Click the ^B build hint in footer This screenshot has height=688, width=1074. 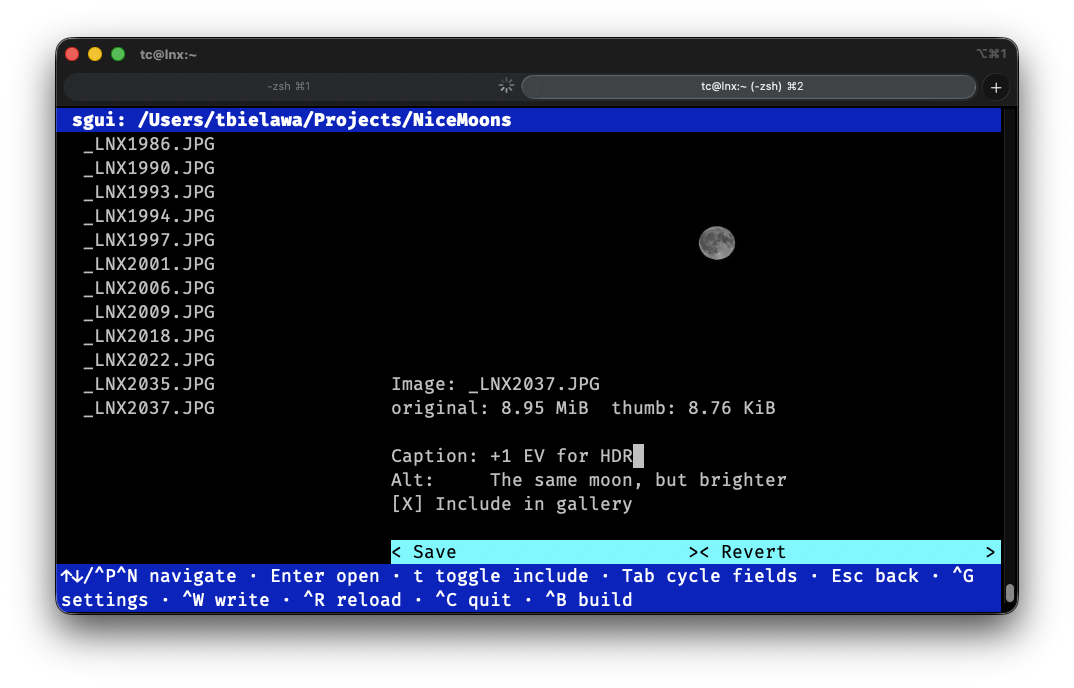[589, 600]
